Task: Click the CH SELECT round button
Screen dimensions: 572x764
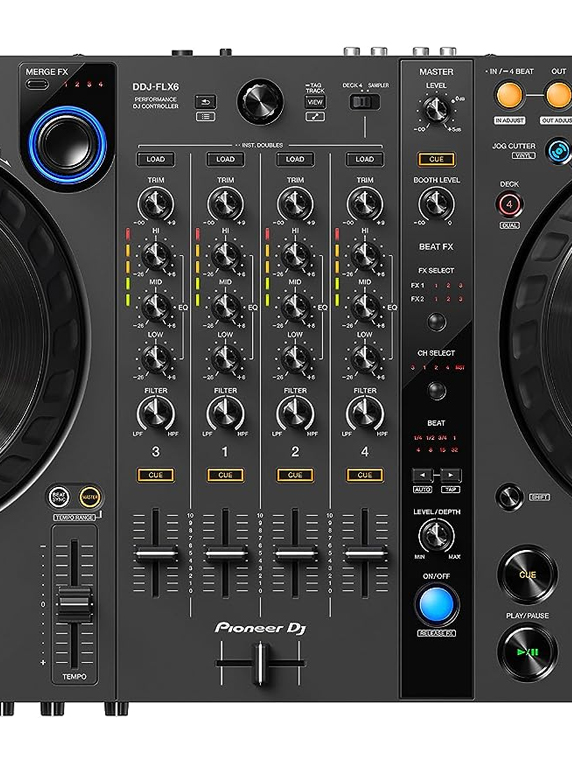Action: pyautogui.click(x=436, y=390)
